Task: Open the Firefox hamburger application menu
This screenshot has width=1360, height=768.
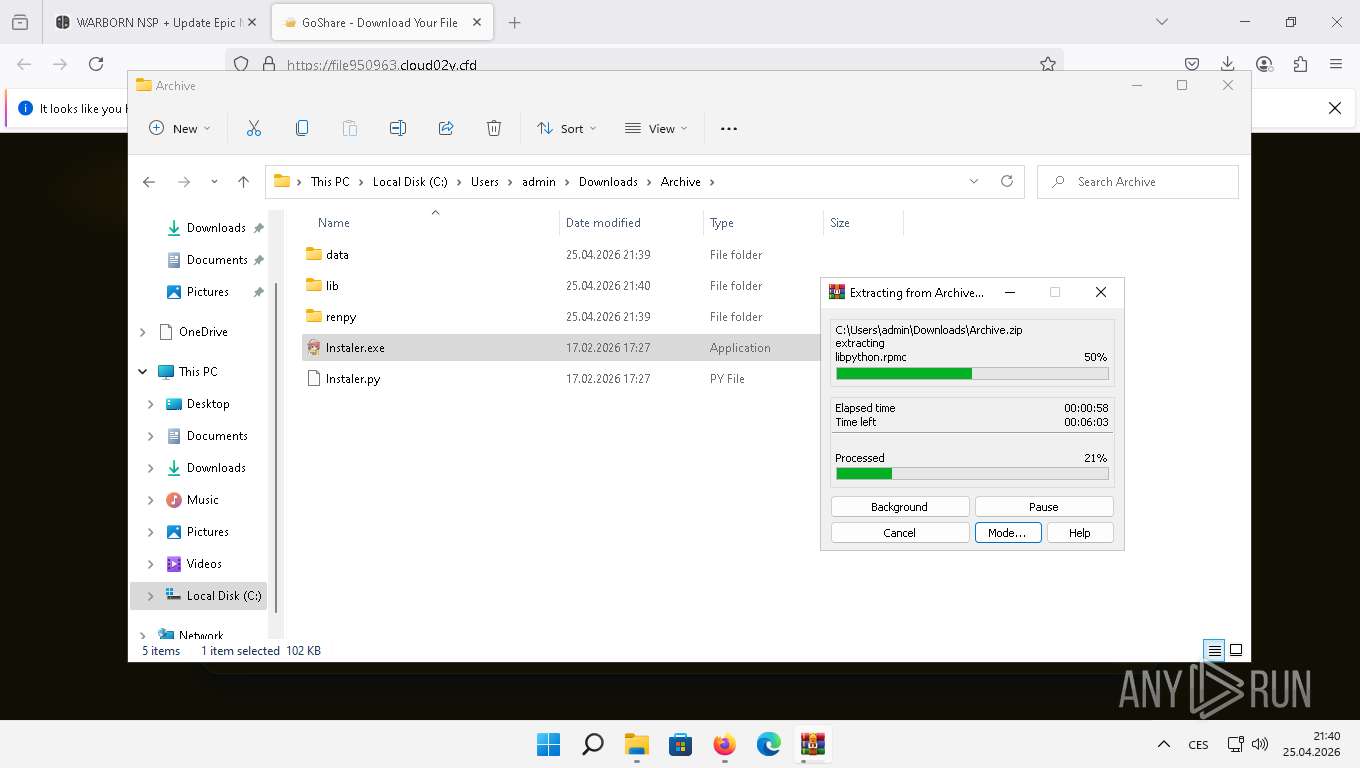Action: (x=1336, y=64)
